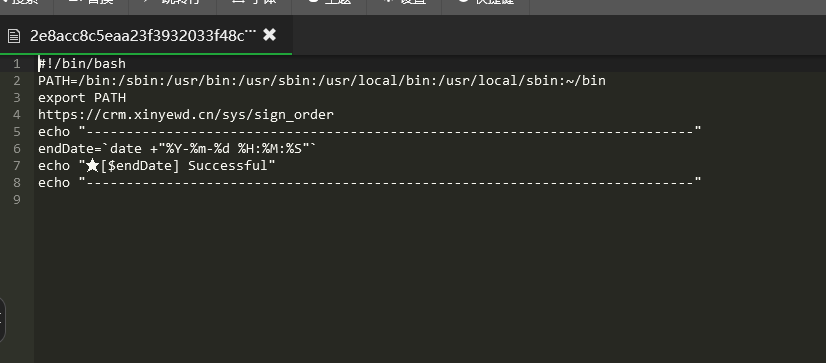Screen dimensions: 826x363
Task: Click line number 1 in the gutter
Action: (17, 64)
